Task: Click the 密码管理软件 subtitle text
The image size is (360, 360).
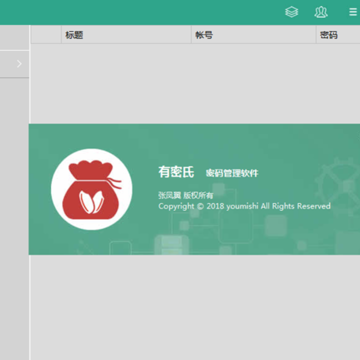Action: pos(232,173)
